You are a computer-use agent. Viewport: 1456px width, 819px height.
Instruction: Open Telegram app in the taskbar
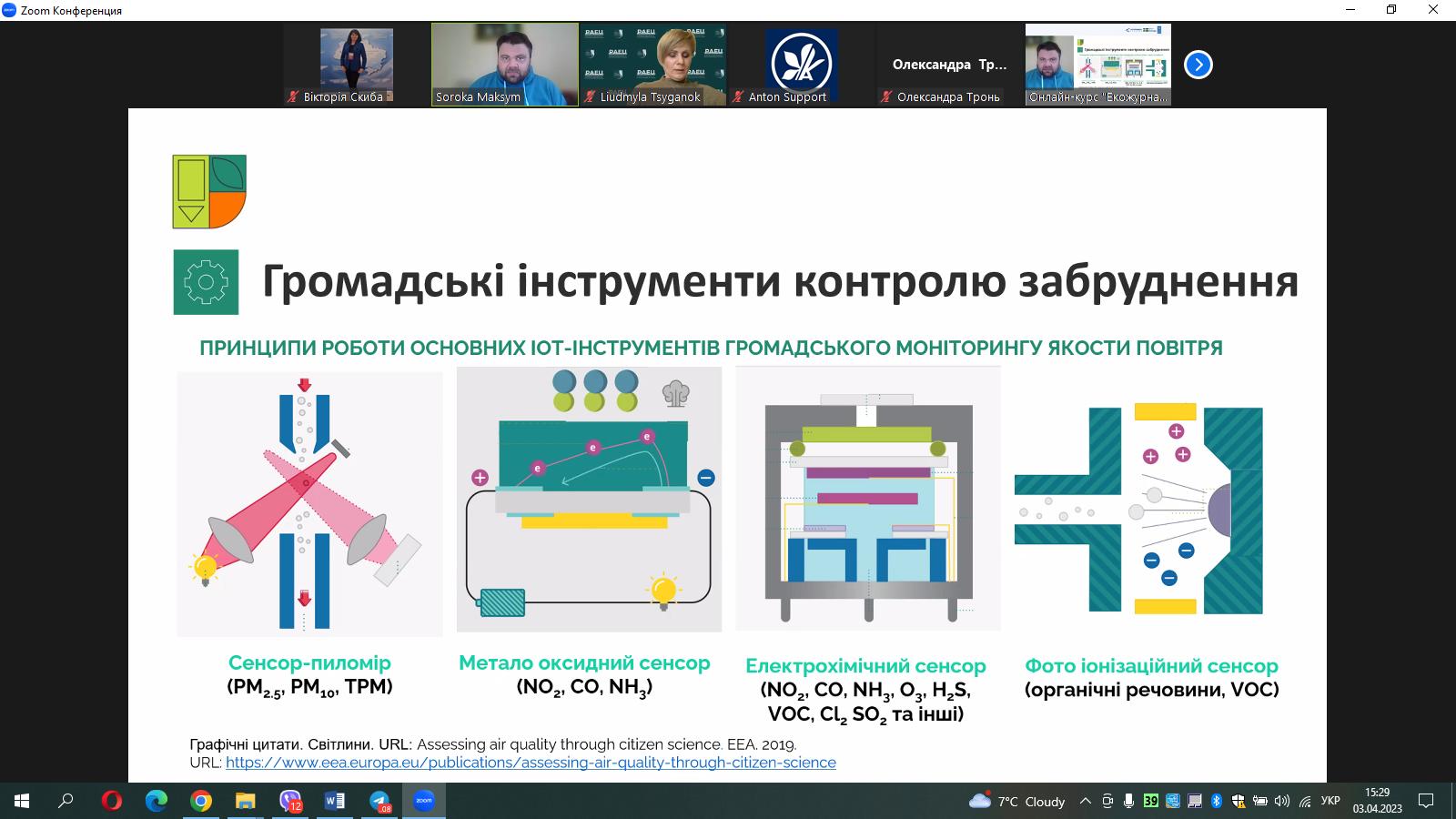click(x=378, y=802)
